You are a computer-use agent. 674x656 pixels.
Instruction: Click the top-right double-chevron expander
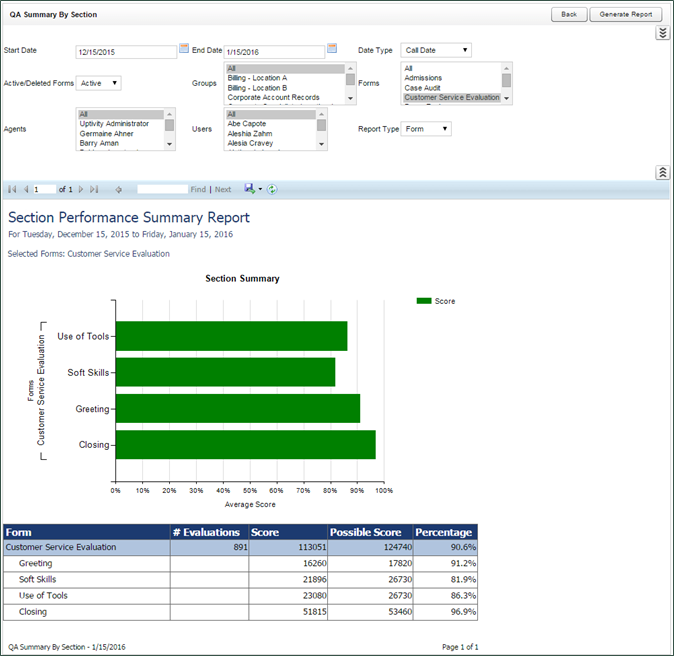click(662, 33)
